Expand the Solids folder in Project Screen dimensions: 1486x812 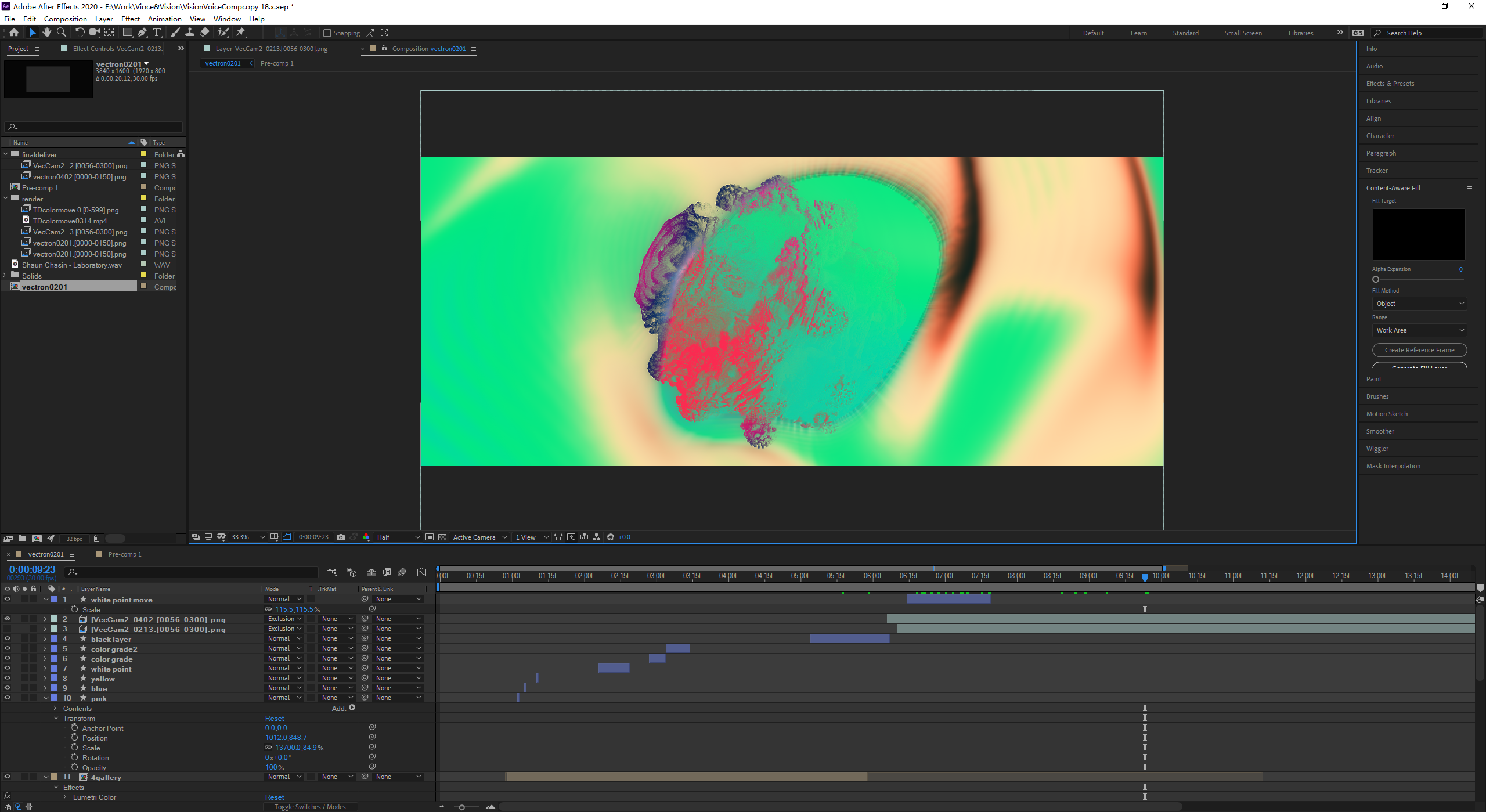tap(6, 276)
